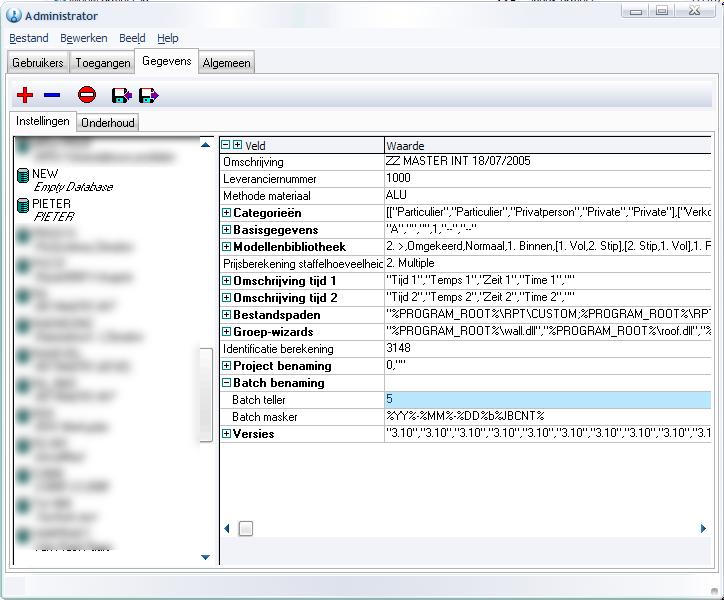The image size is (724, 600).
Task: Click the Batch teller label
Action: 259,400
